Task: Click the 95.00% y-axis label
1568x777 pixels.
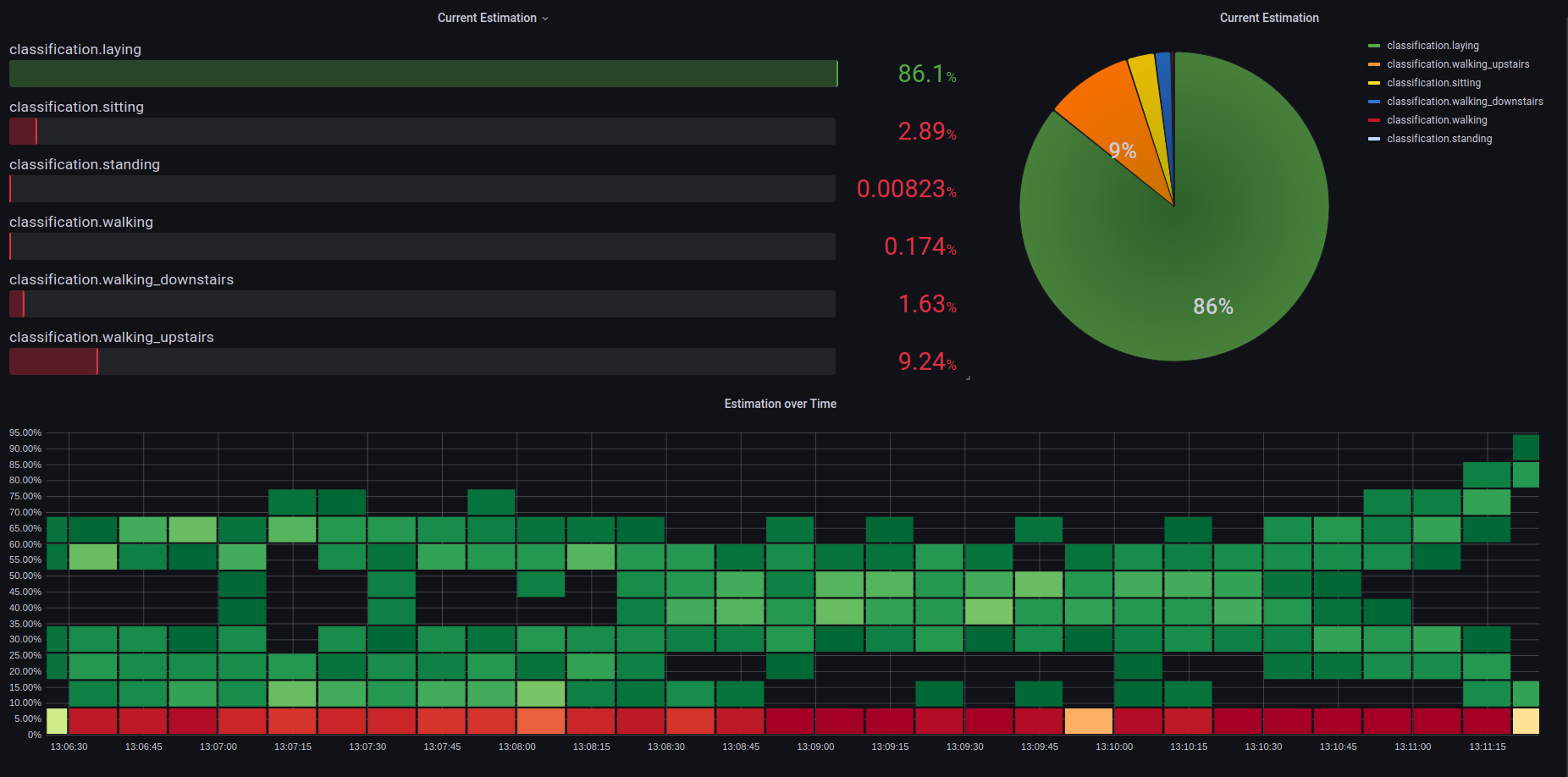Action: [25, 433]
